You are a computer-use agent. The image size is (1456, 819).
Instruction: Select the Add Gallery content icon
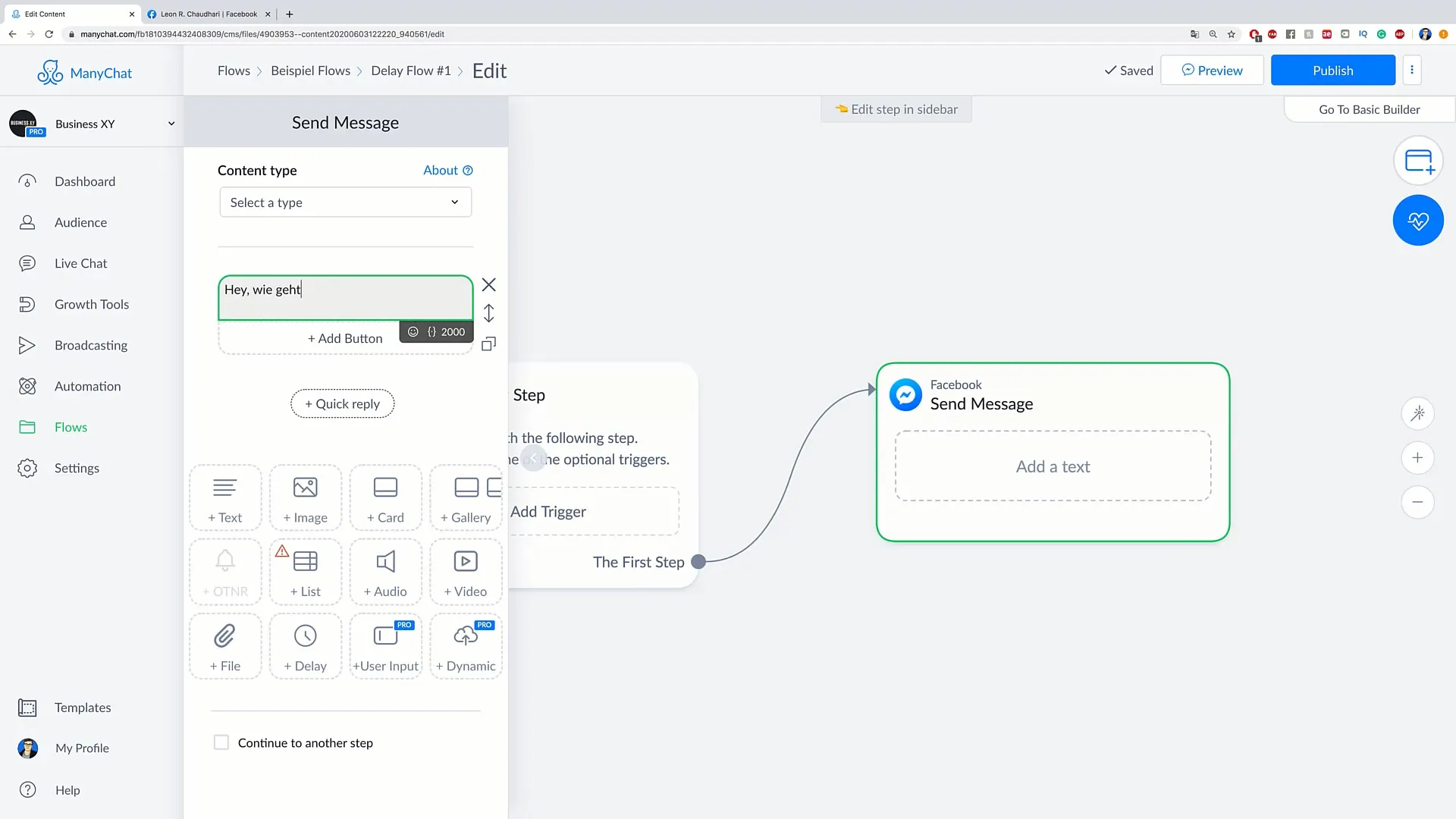(x=466, y=497)
